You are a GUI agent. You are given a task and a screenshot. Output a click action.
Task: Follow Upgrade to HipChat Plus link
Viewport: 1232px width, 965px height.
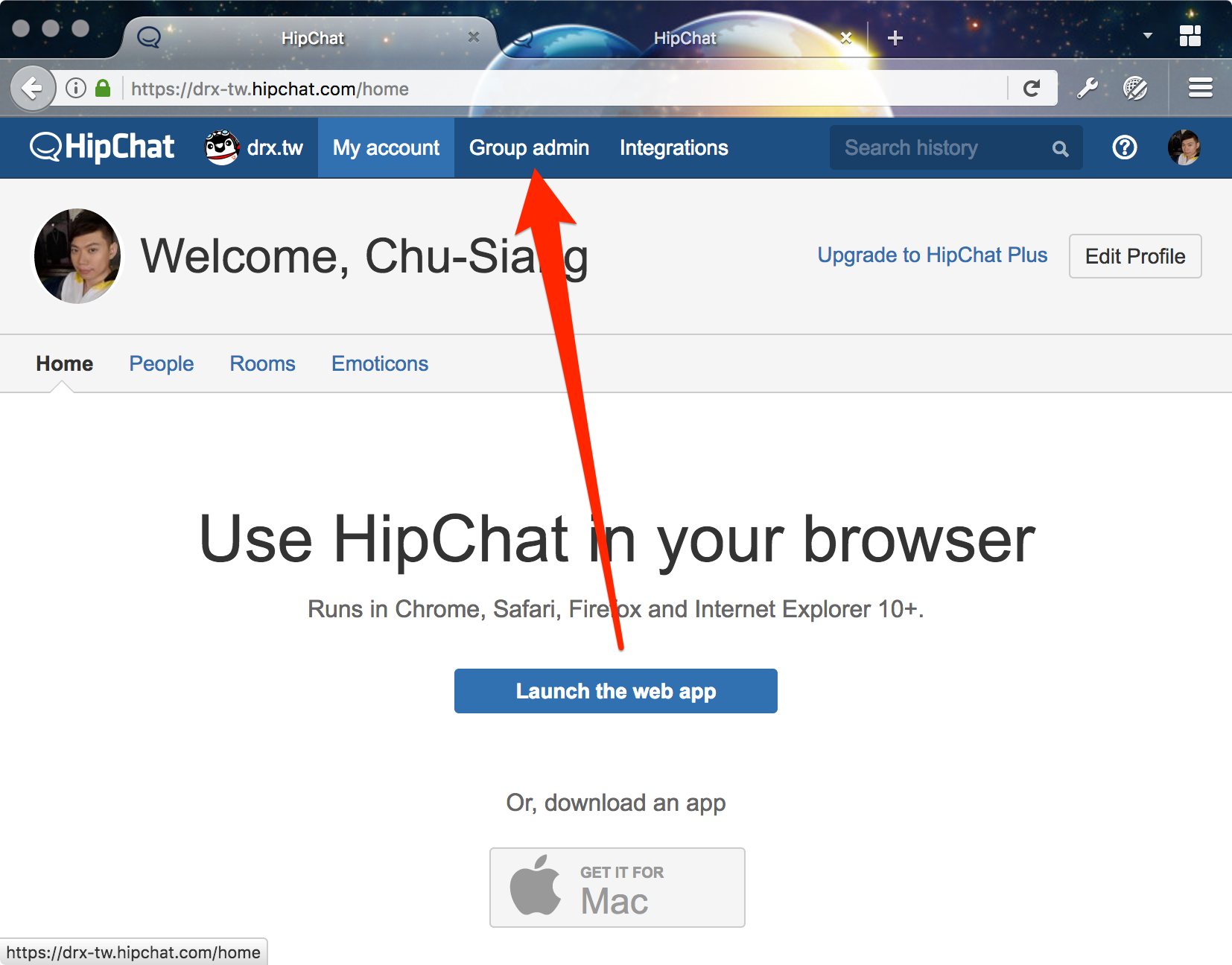933,255
